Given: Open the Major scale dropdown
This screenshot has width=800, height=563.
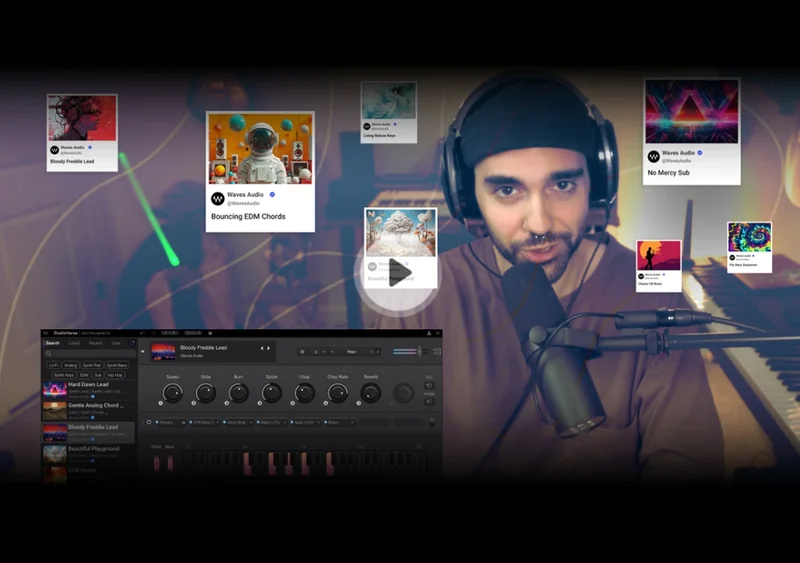Looking at the screenshot, I should [352, 352].
